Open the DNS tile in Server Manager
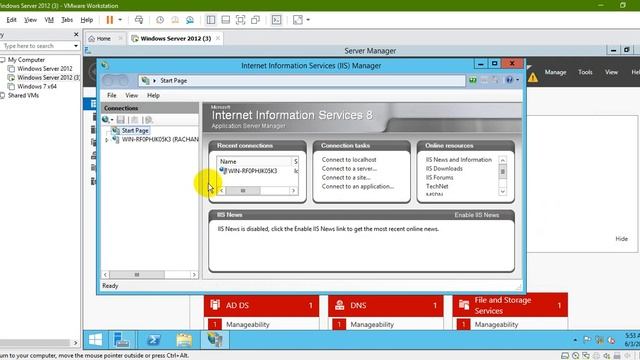 click(386, 305)
